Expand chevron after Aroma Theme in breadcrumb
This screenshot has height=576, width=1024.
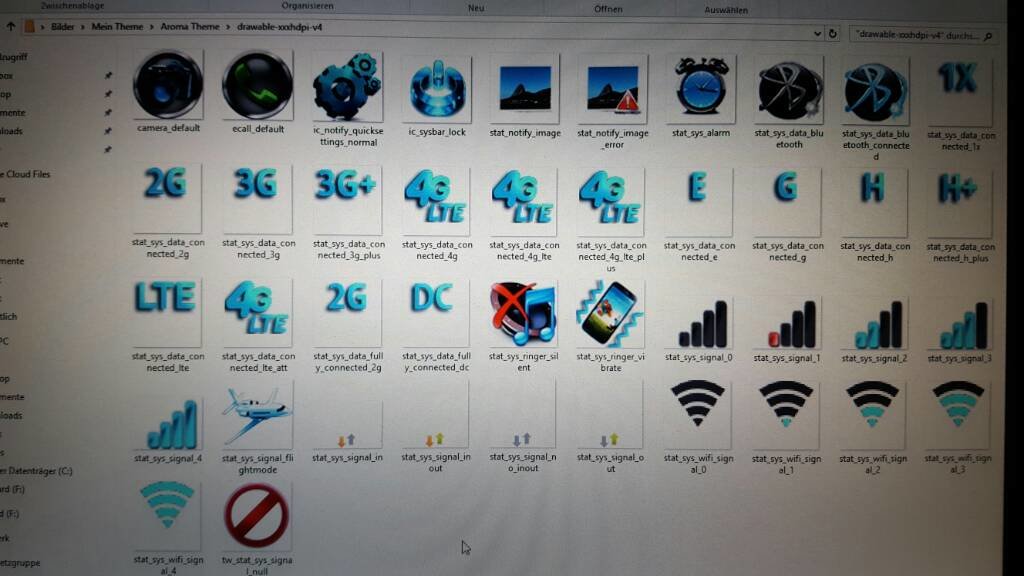pyautogui.click(x=229, y=27)
